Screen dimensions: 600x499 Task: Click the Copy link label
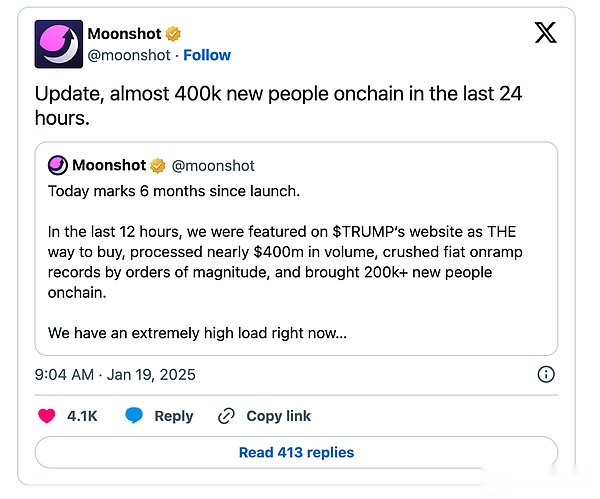click(278, 416)
